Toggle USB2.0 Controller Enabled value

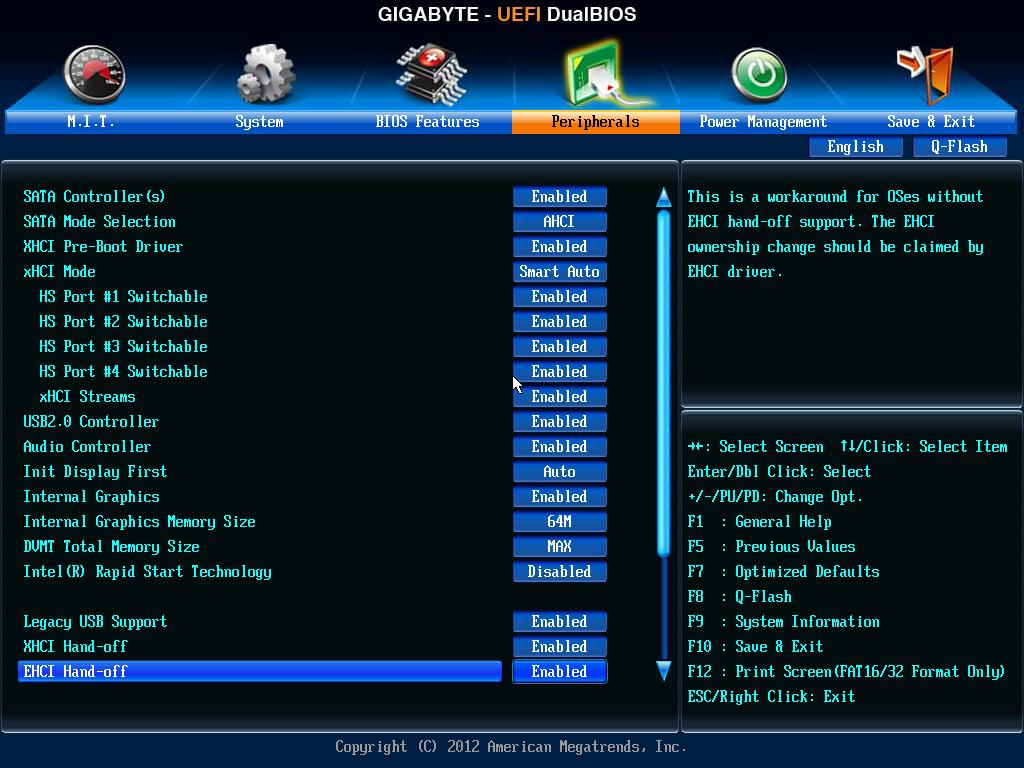click(x=560, y=421)
